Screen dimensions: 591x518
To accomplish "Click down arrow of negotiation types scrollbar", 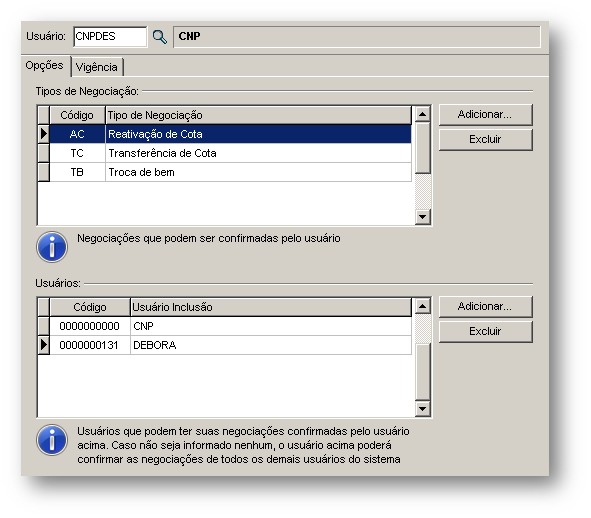I will [x=423, y=217].
